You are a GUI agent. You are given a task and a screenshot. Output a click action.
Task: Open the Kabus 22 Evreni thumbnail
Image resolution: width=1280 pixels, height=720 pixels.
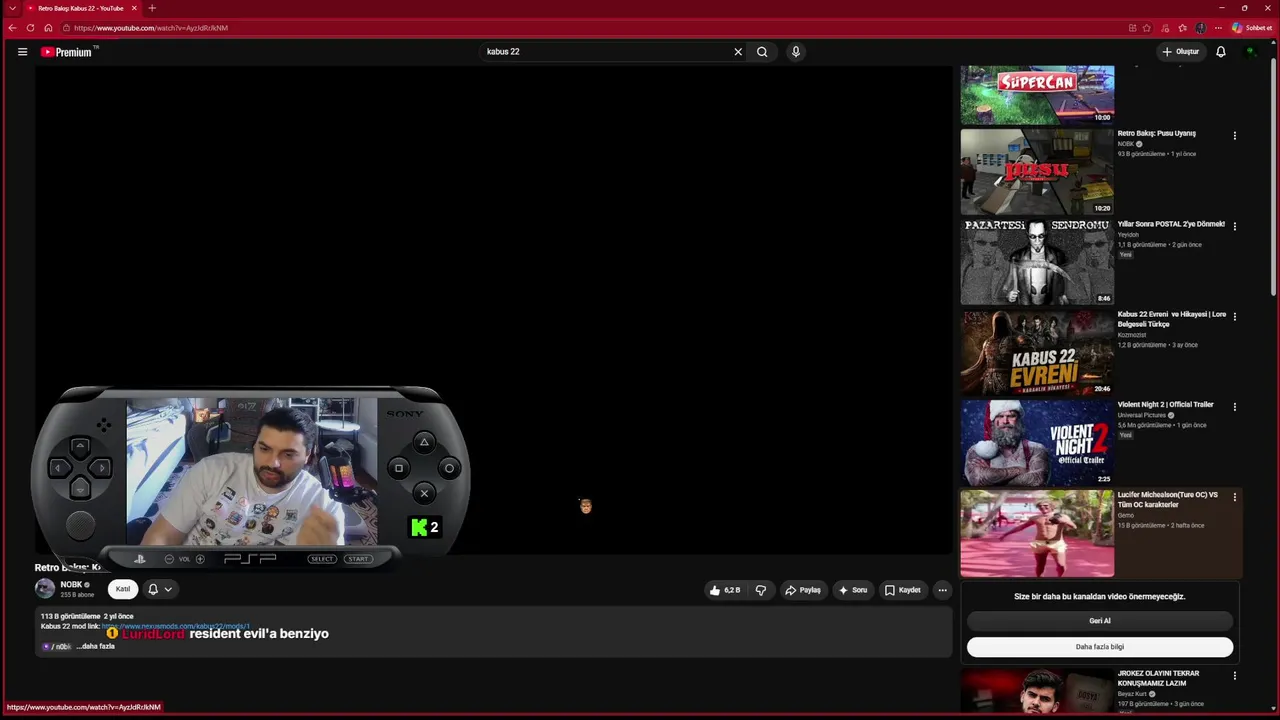1037,352
